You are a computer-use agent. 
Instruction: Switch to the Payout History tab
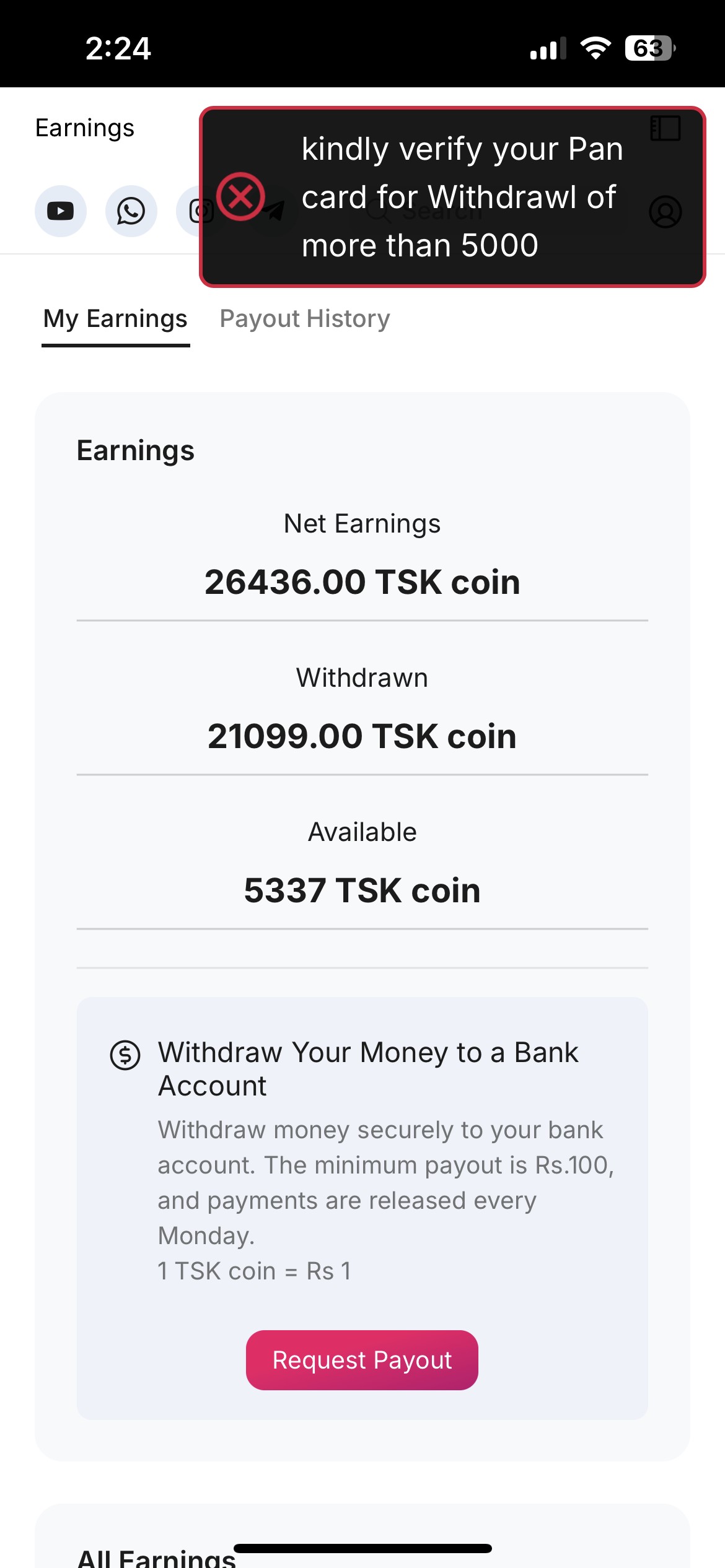(305, 319)
